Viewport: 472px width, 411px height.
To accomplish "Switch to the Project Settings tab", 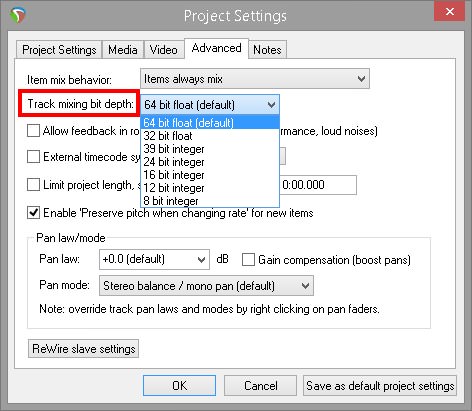I will [x=59, y=50].
